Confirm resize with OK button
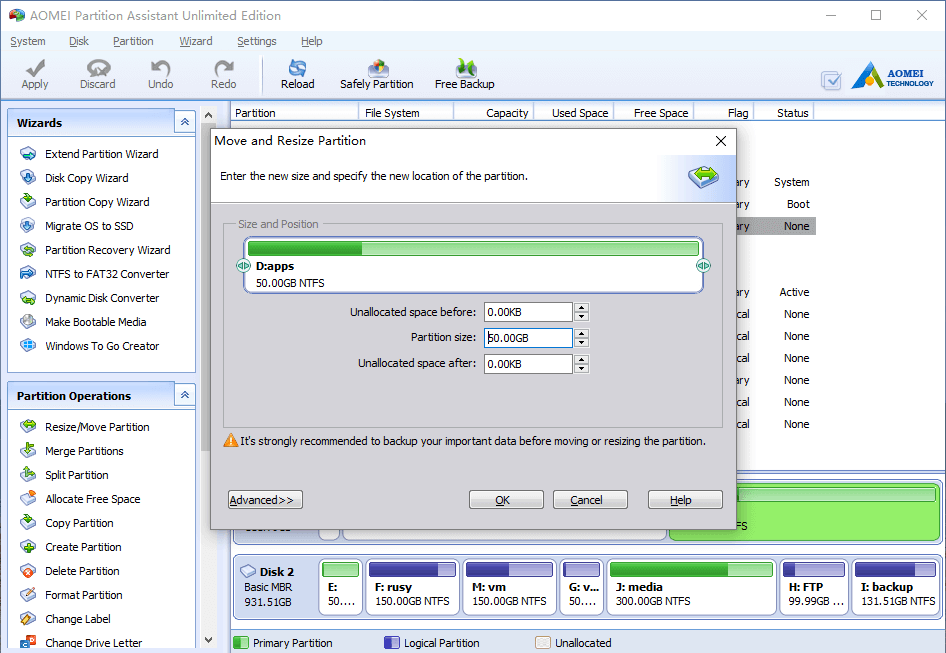 (506, 500)
